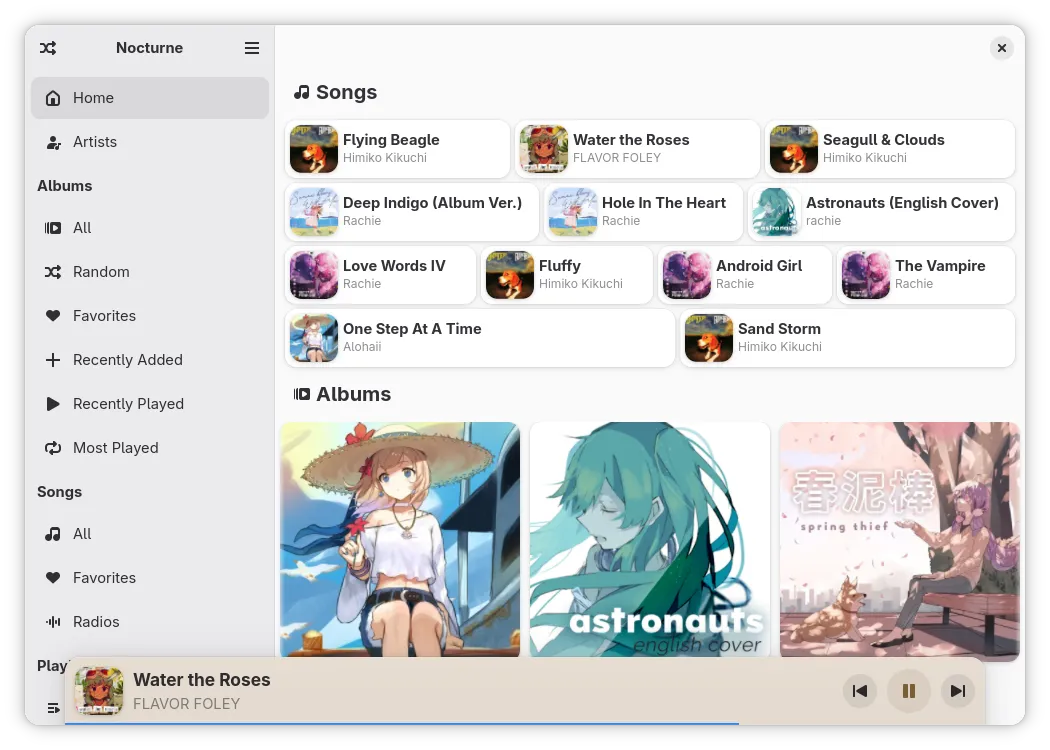
Task: Close the view with X button
Action: [x=1002, y=48]
